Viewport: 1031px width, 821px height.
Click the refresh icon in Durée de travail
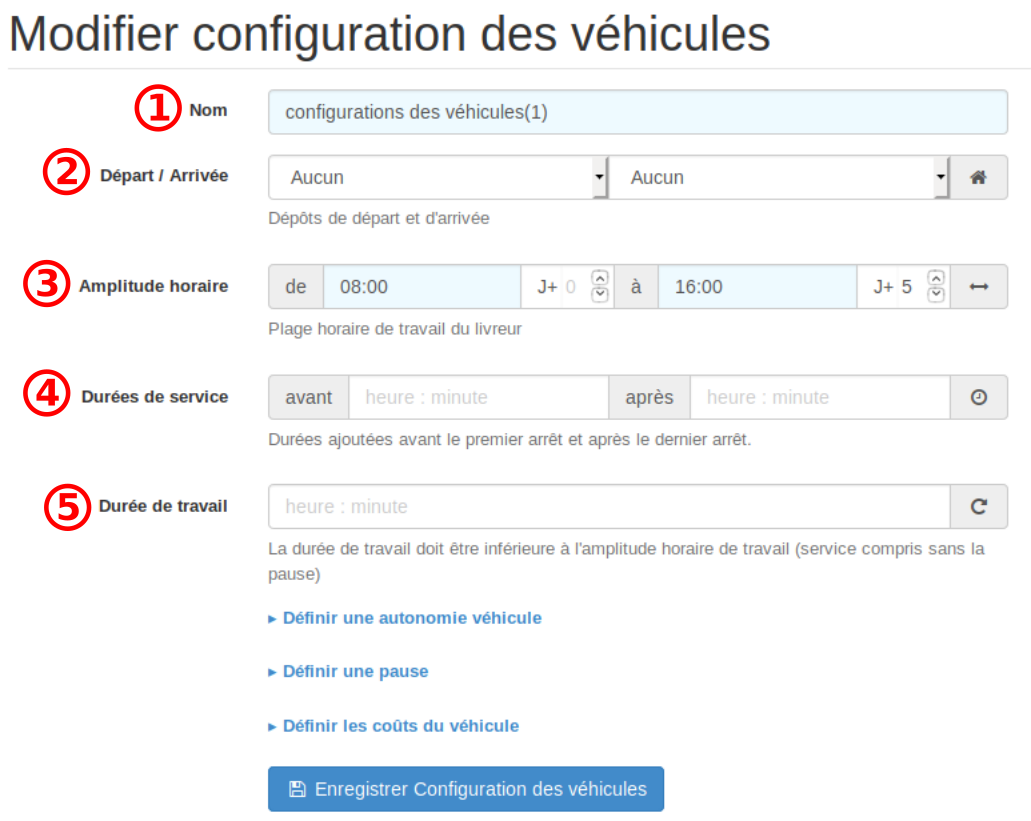tap(978, 507)
